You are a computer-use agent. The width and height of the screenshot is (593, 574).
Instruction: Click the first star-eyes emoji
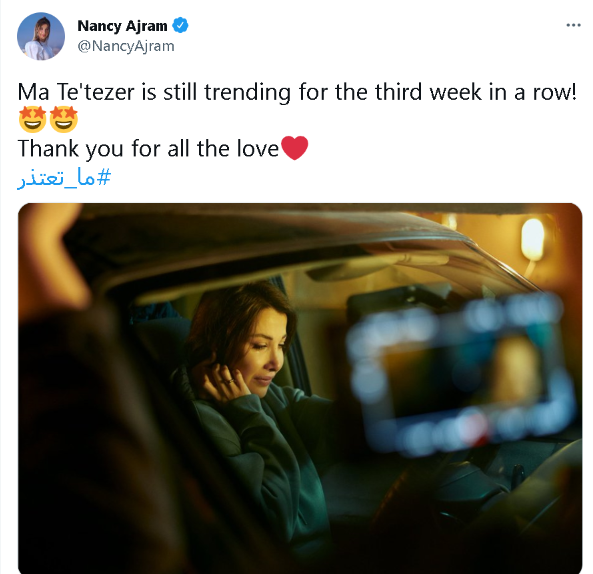coord(33,119)
